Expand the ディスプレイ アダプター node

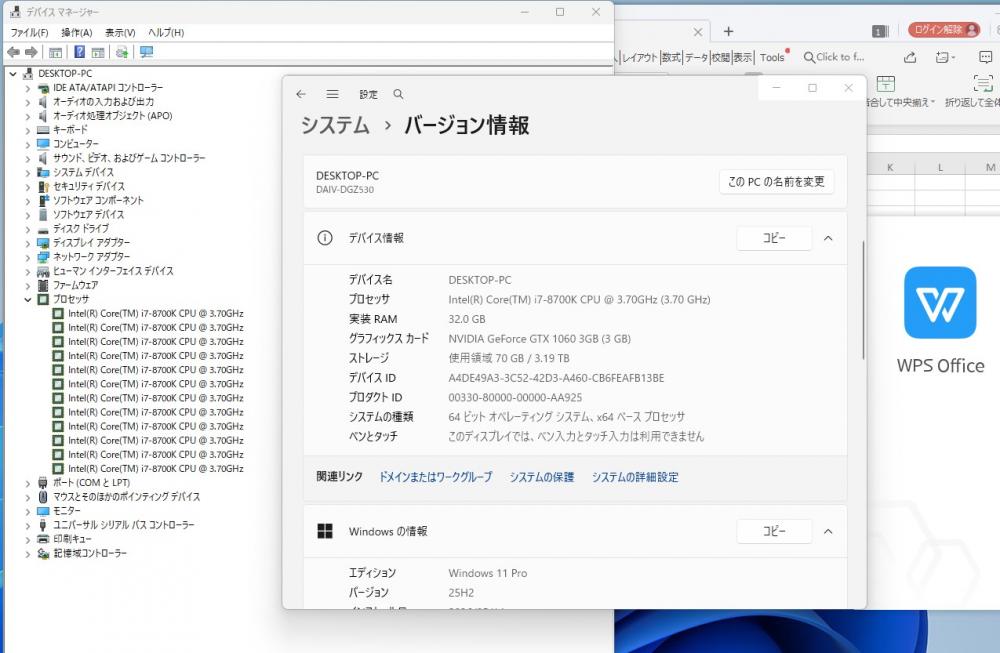[27, 243]
